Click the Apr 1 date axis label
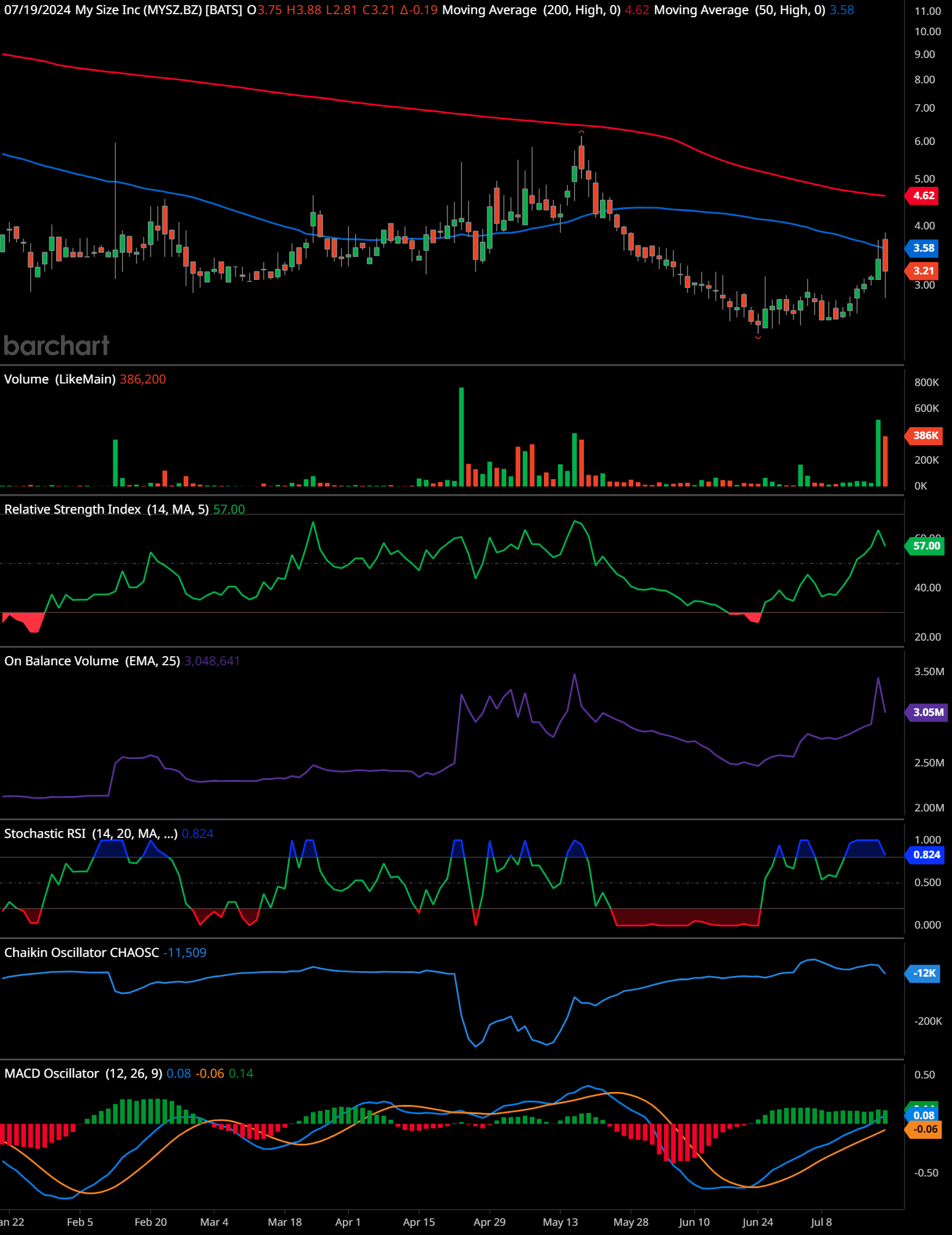The width and height of the screenshot is (952, 1235). [348, 1222]
